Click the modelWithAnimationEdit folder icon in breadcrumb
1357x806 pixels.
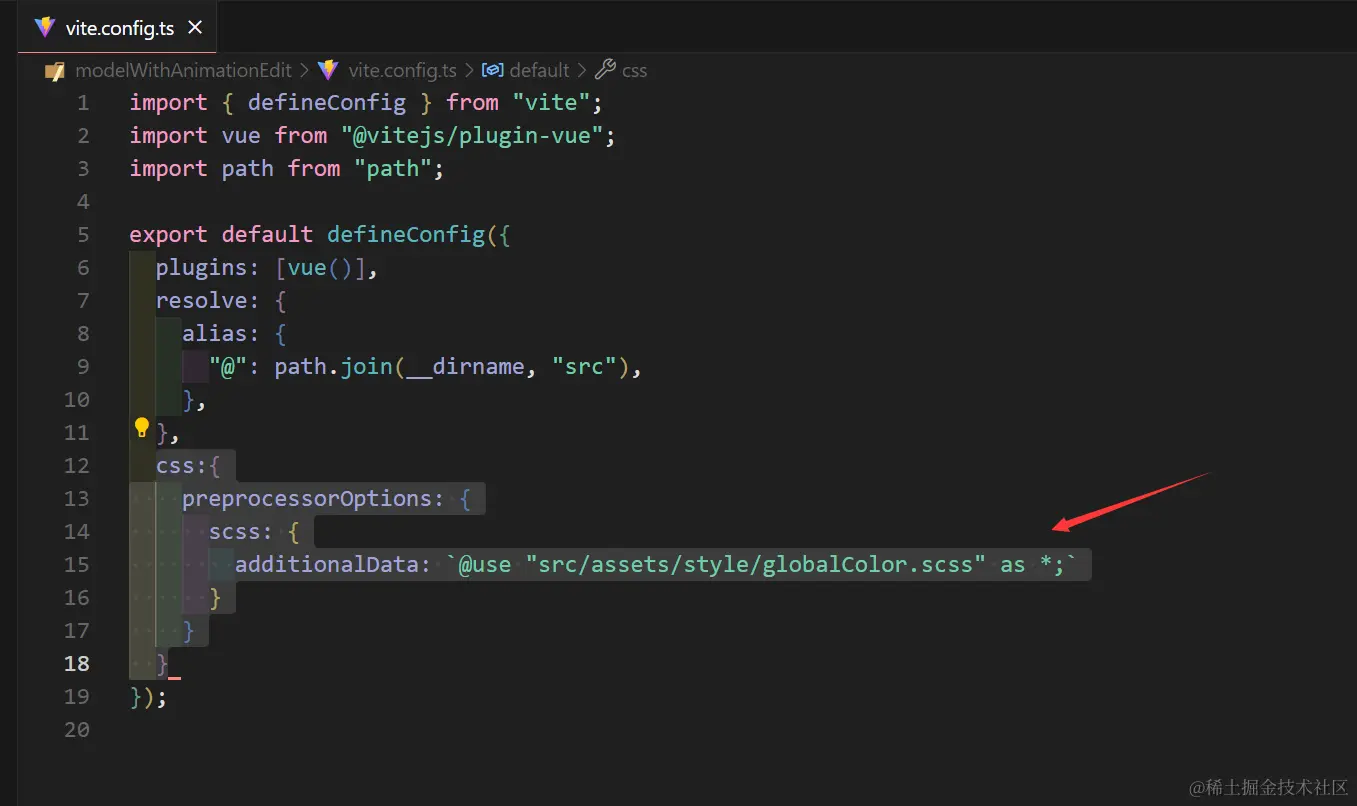pyautogui.click(x=56, y=70)
